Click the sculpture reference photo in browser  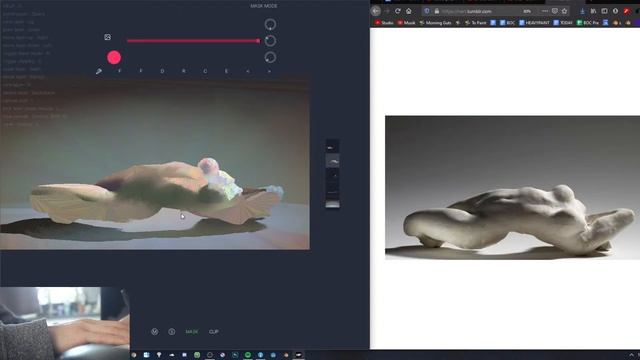pos(512,187)
